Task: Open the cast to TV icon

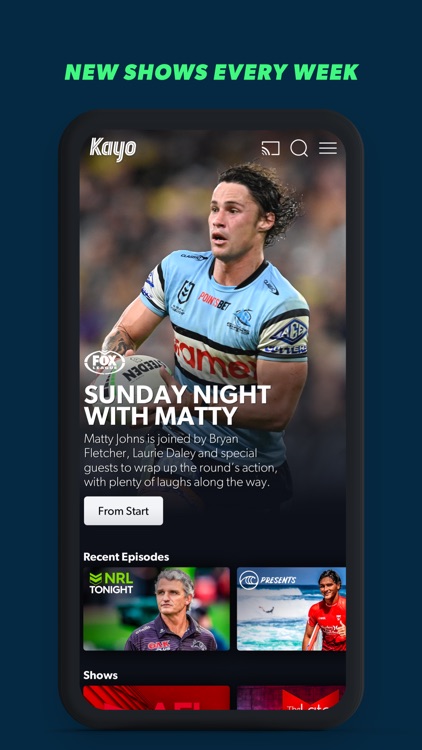Action: (x=270, y=148)
